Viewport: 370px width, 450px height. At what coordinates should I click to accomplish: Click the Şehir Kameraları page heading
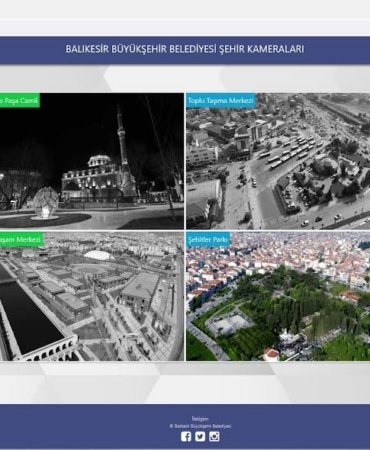(x=185, y=49)
